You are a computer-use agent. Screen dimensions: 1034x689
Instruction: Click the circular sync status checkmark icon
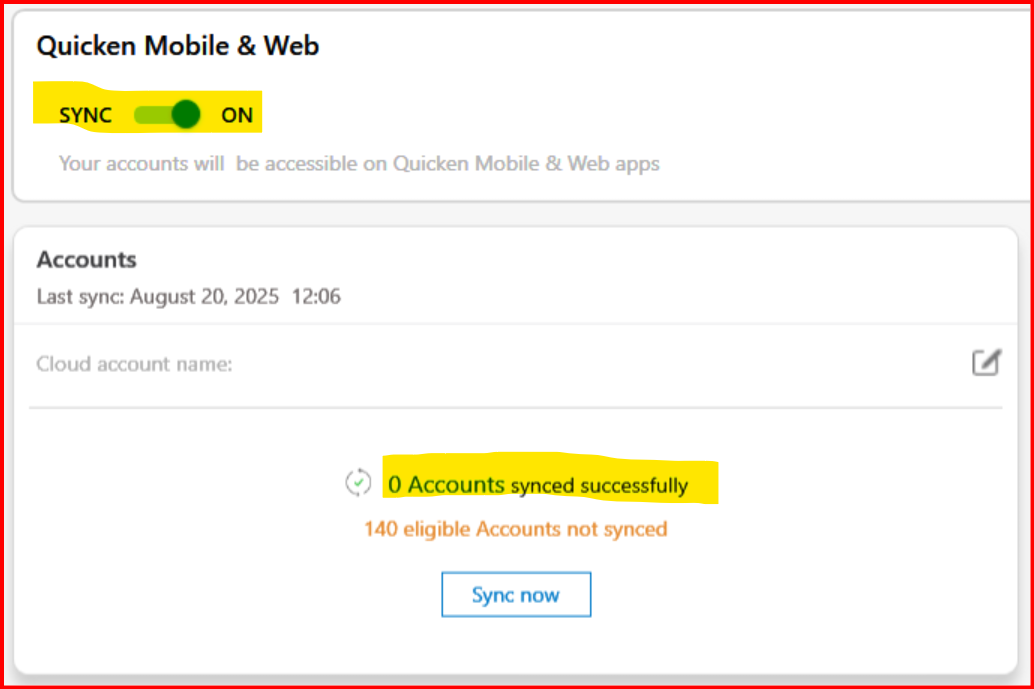[x=358, y=483]
